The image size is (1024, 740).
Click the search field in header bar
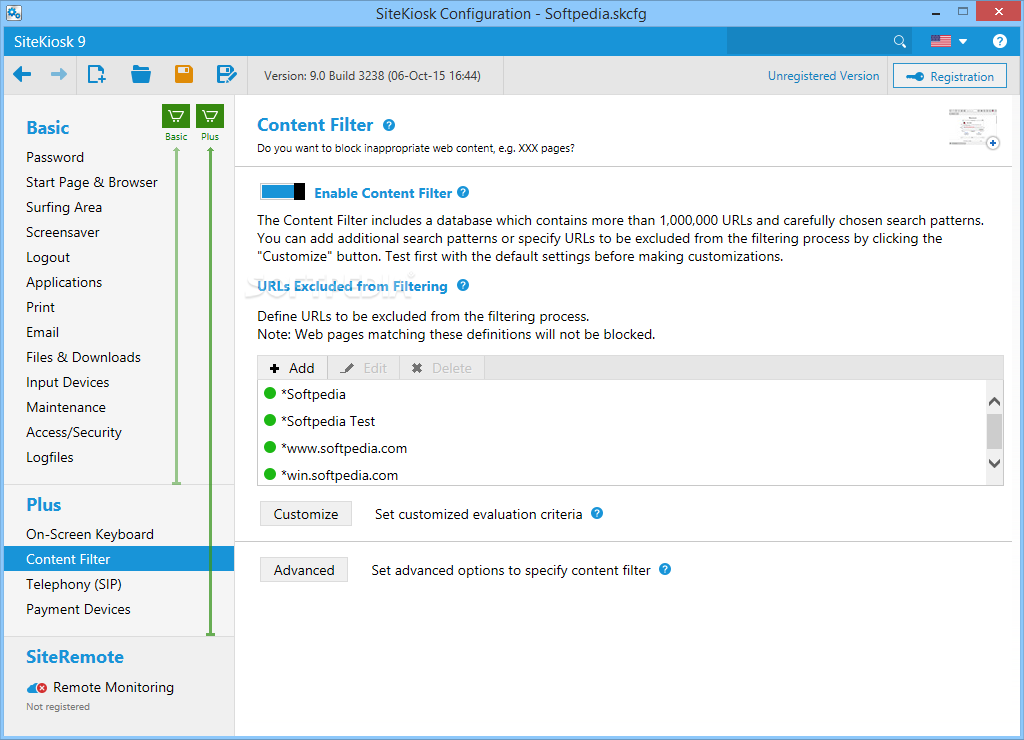808,42
